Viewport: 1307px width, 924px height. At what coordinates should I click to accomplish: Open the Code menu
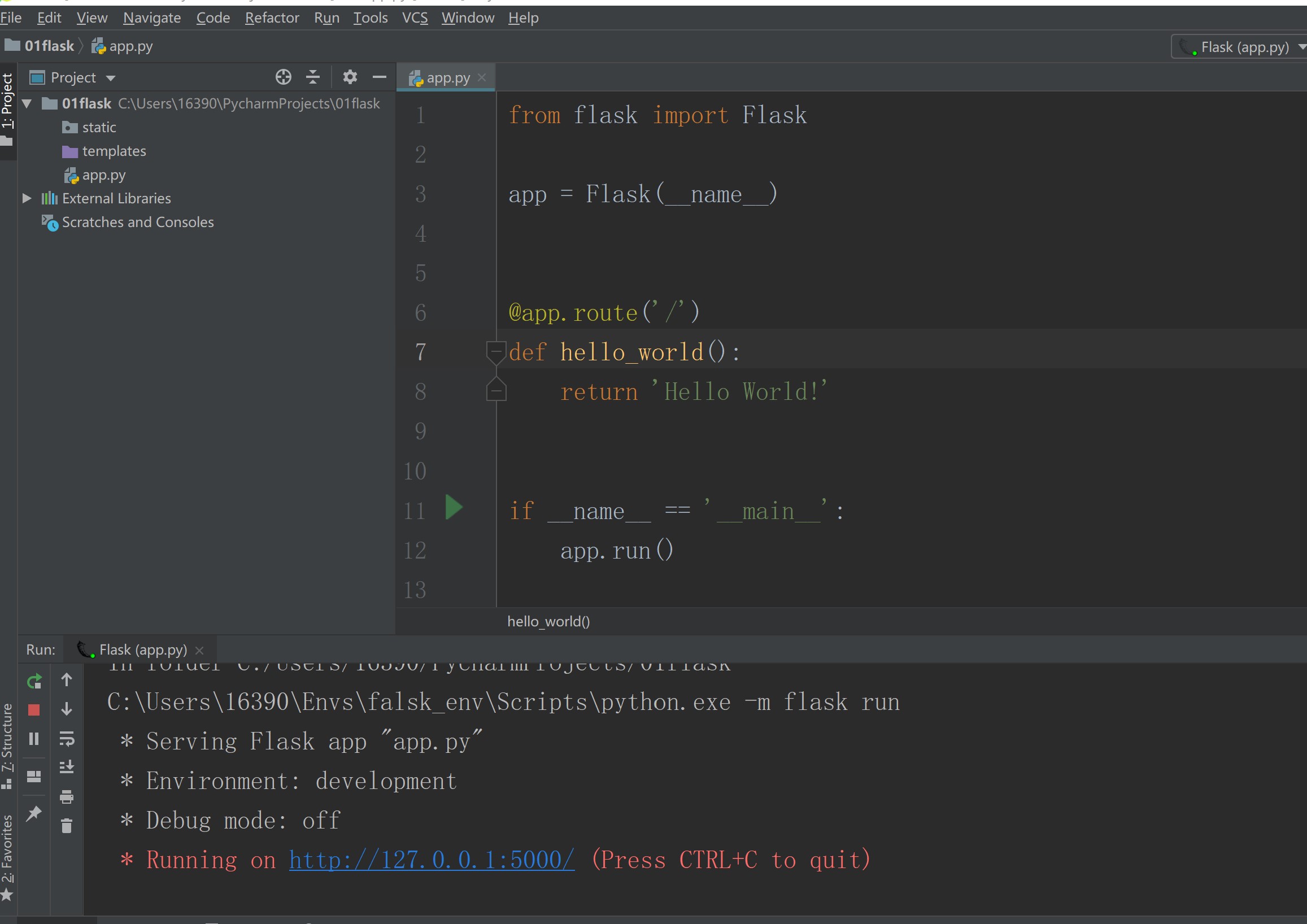pos(213,18)
